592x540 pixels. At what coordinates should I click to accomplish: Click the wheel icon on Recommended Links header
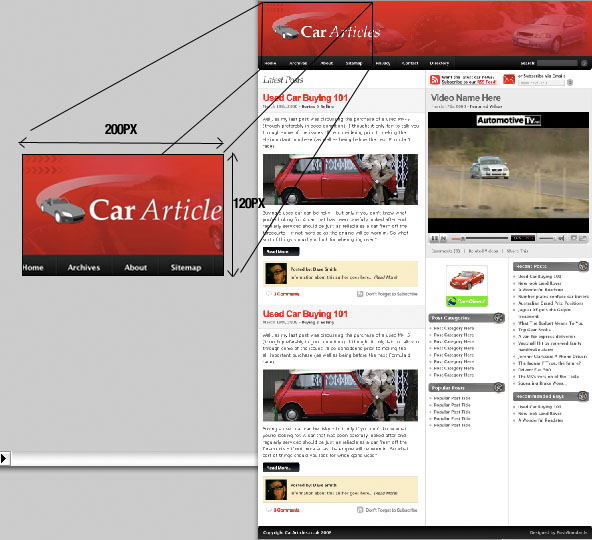pos(583,396)
